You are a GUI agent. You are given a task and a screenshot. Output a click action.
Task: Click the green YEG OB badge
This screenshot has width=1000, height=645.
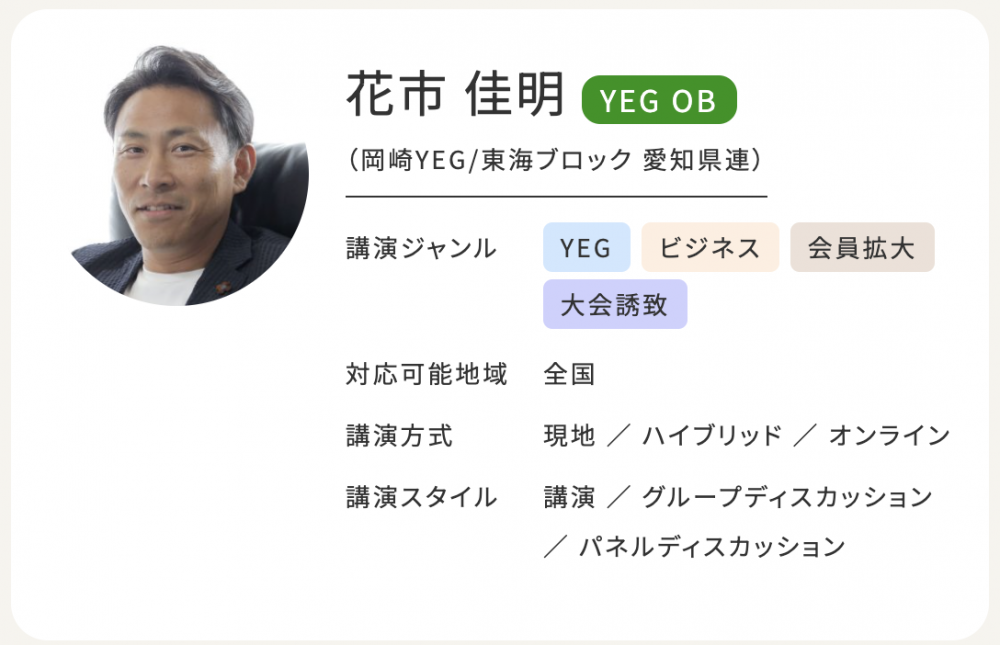[659, 100]
